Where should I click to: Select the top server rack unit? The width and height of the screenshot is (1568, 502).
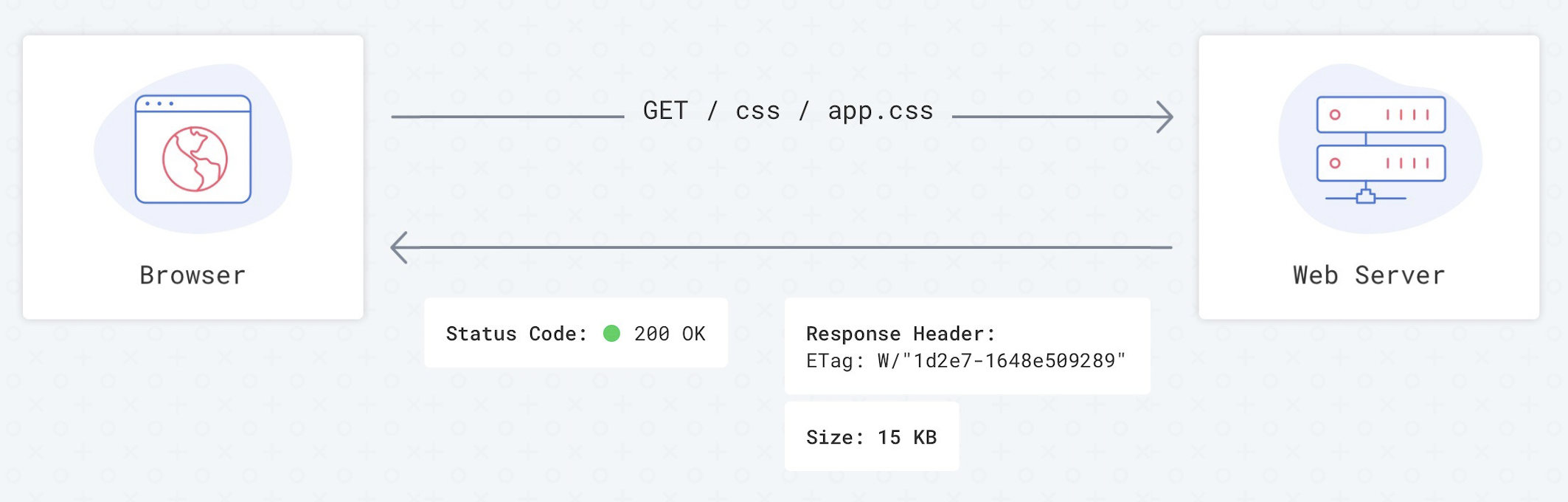tap(1381, 114)
